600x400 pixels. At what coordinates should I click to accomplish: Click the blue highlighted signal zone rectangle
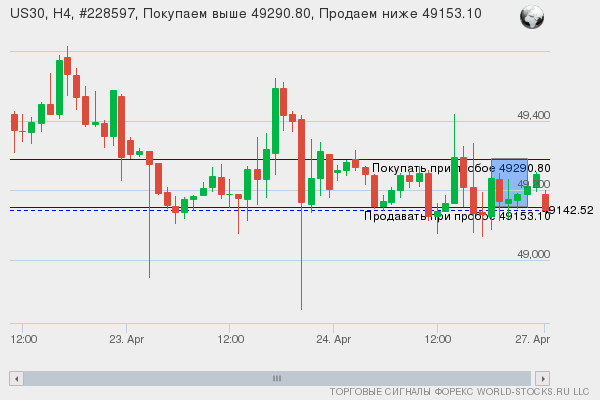point(509,183)
